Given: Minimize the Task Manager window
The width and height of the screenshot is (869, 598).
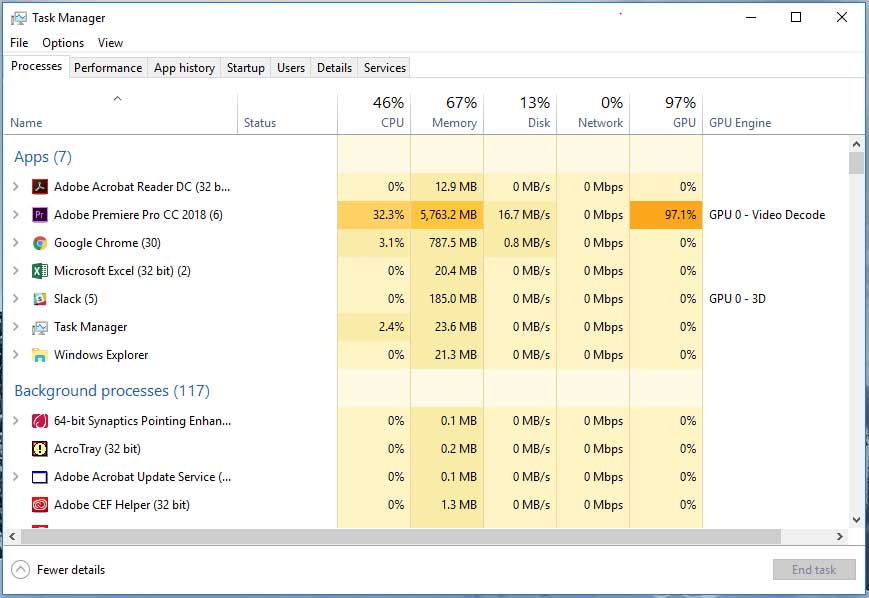Looking at the screenshot, I should [751, 17].
